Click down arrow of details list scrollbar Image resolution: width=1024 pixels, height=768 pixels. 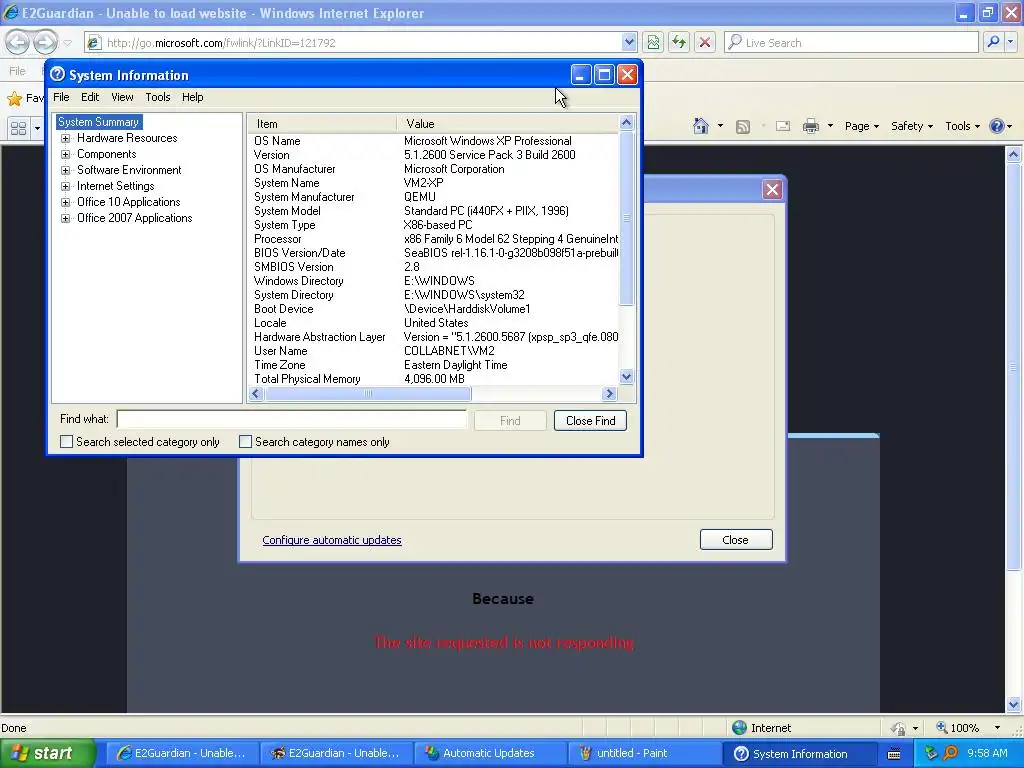pyautogui.click(x=626, y=377)
